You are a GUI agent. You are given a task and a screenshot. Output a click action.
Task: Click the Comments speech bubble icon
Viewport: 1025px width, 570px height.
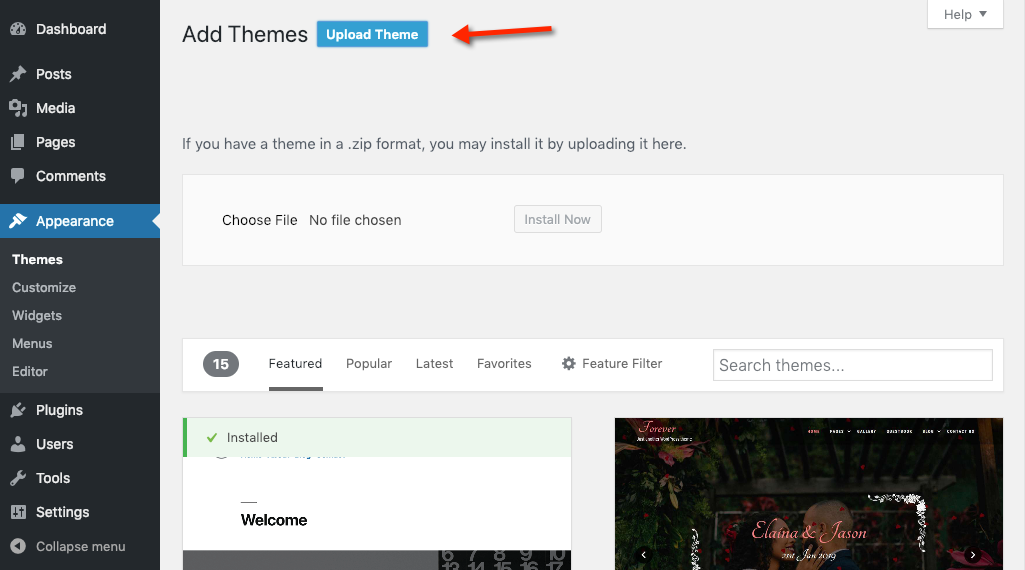18,176
